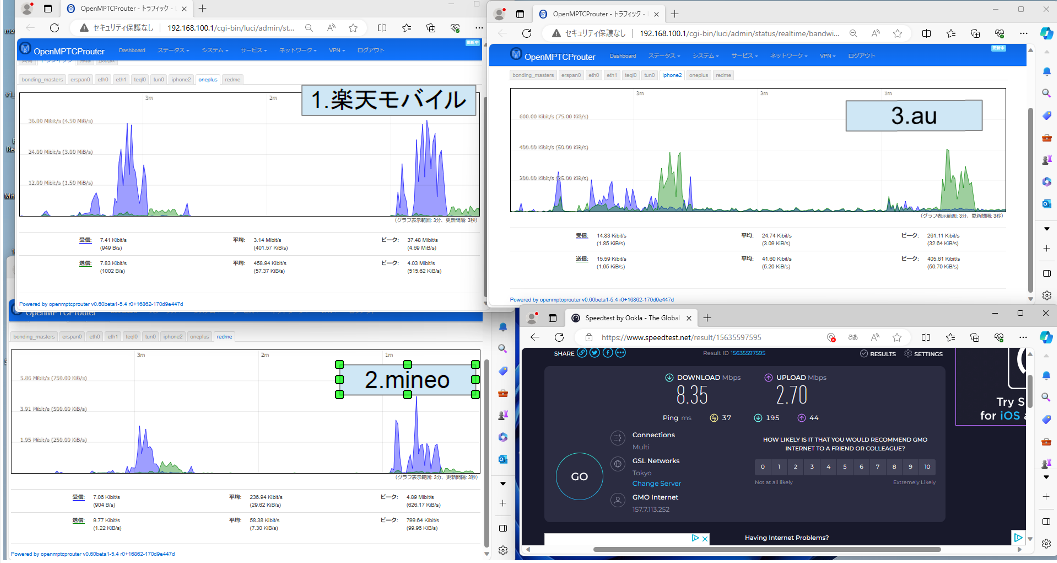
Task: Expand ネットワーク menu in au window
Action: tap(788, 56)
